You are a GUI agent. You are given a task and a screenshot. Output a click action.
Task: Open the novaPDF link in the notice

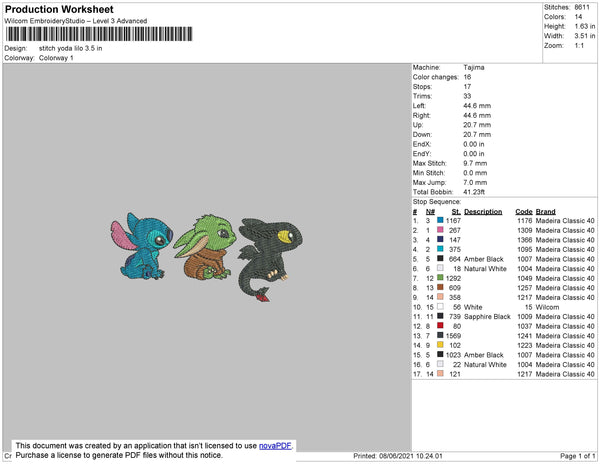[x=275, y=446]
